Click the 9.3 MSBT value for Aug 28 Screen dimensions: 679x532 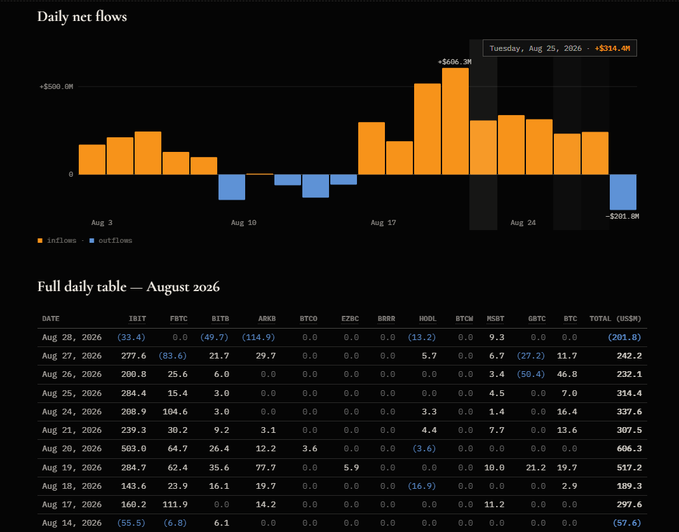point(497,337)
